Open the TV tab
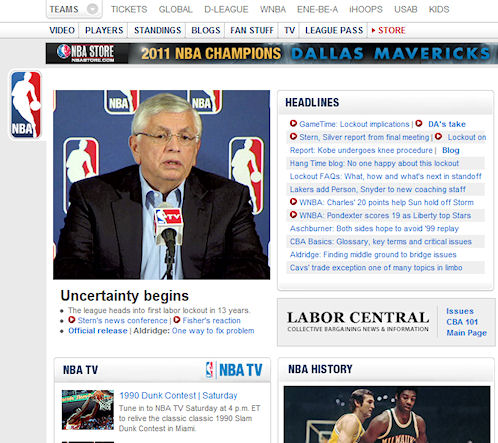This screenshot has height=443, width=498. click(289, 30)
